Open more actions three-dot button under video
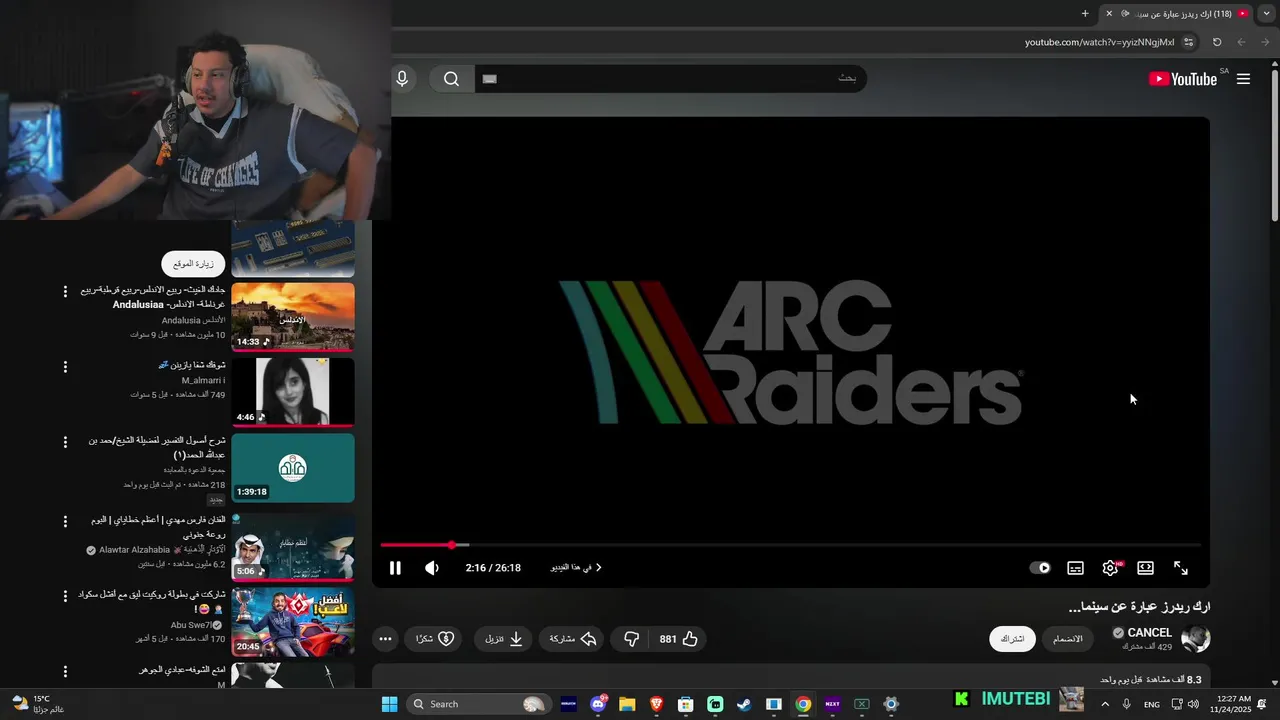Image resolution: width=1280 pixels, height=720 pixels. pyautogui.click(x=385, y=639)
